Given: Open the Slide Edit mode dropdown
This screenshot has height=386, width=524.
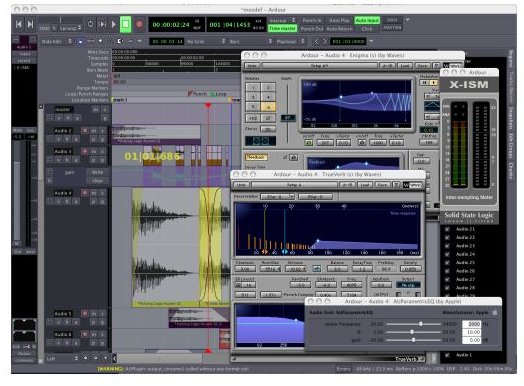Looking at the screenshot, I should 56,41.
